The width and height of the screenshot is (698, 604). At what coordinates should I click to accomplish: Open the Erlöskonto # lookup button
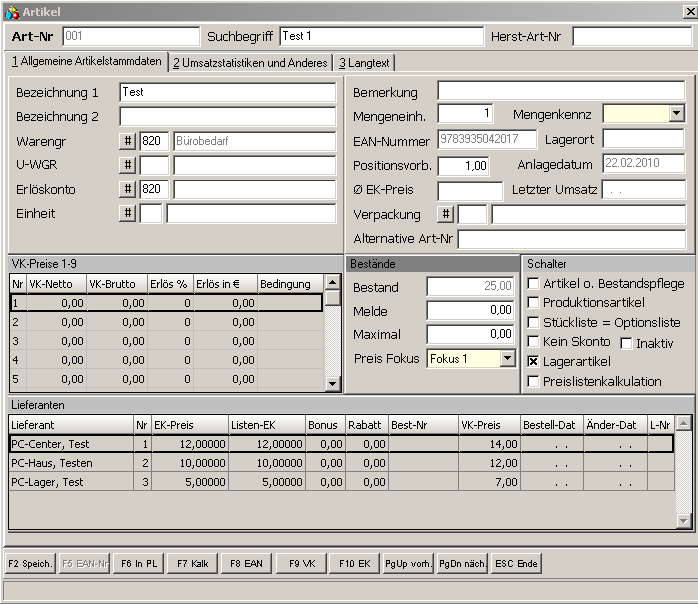[x=128, y=189]
